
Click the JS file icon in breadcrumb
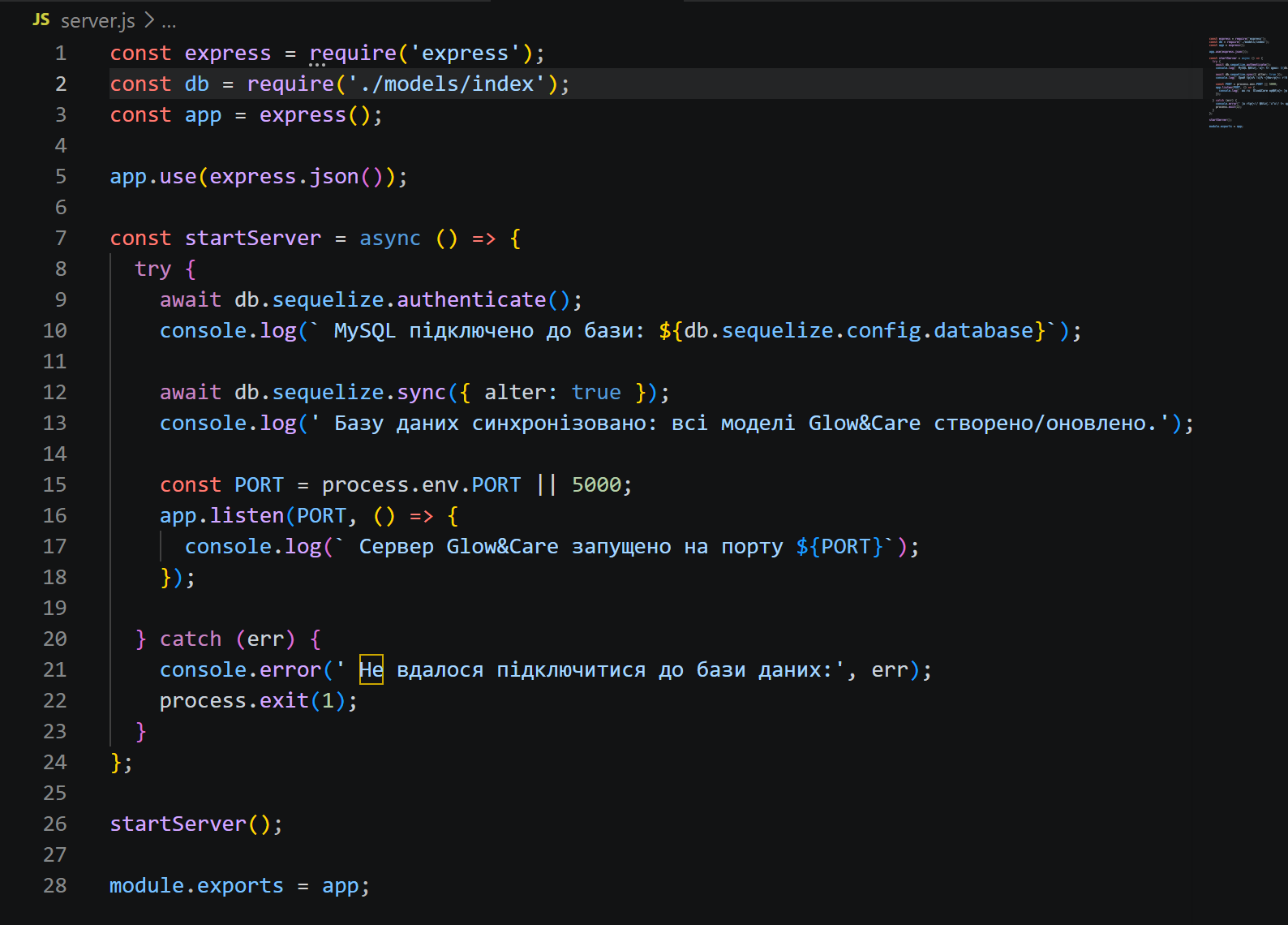[x=41, y=19]
